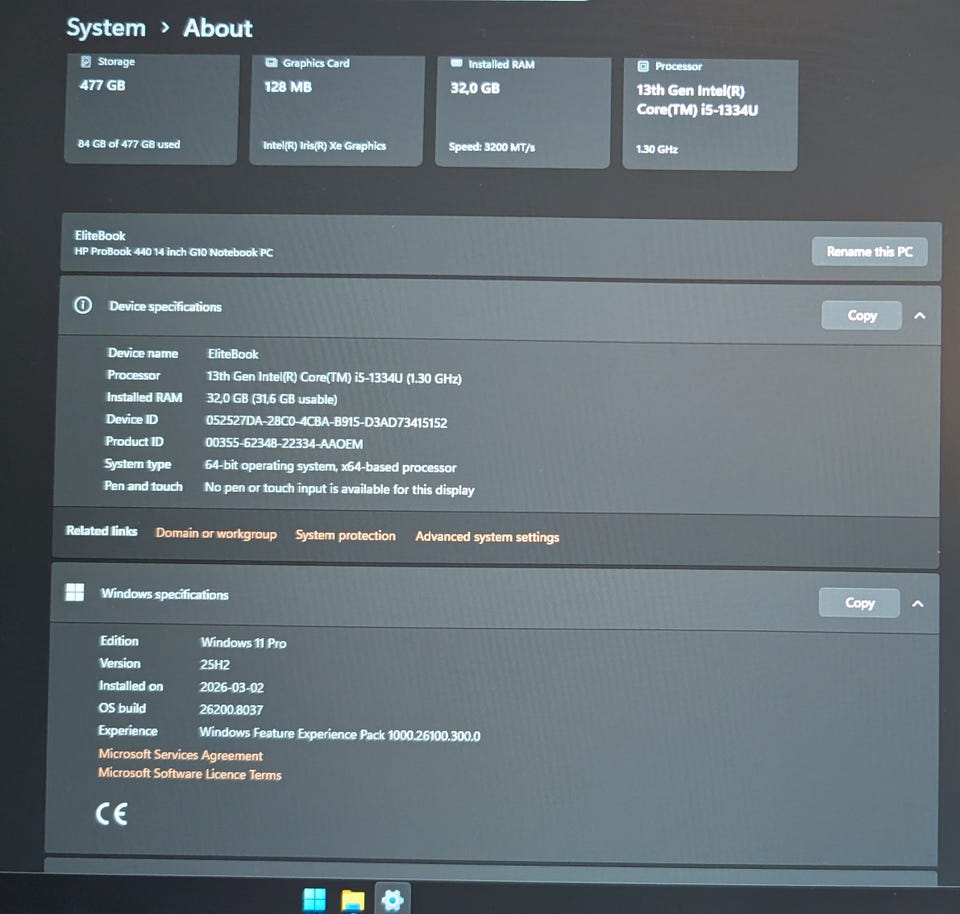Open Advanced system settings link
This screenshot has height=914, width=960.
487,537
